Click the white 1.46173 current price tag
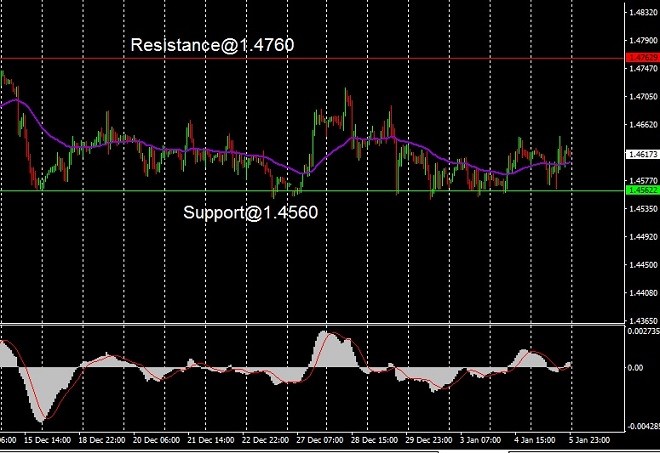This screenshot has width=660, height=453. (642, 155)
